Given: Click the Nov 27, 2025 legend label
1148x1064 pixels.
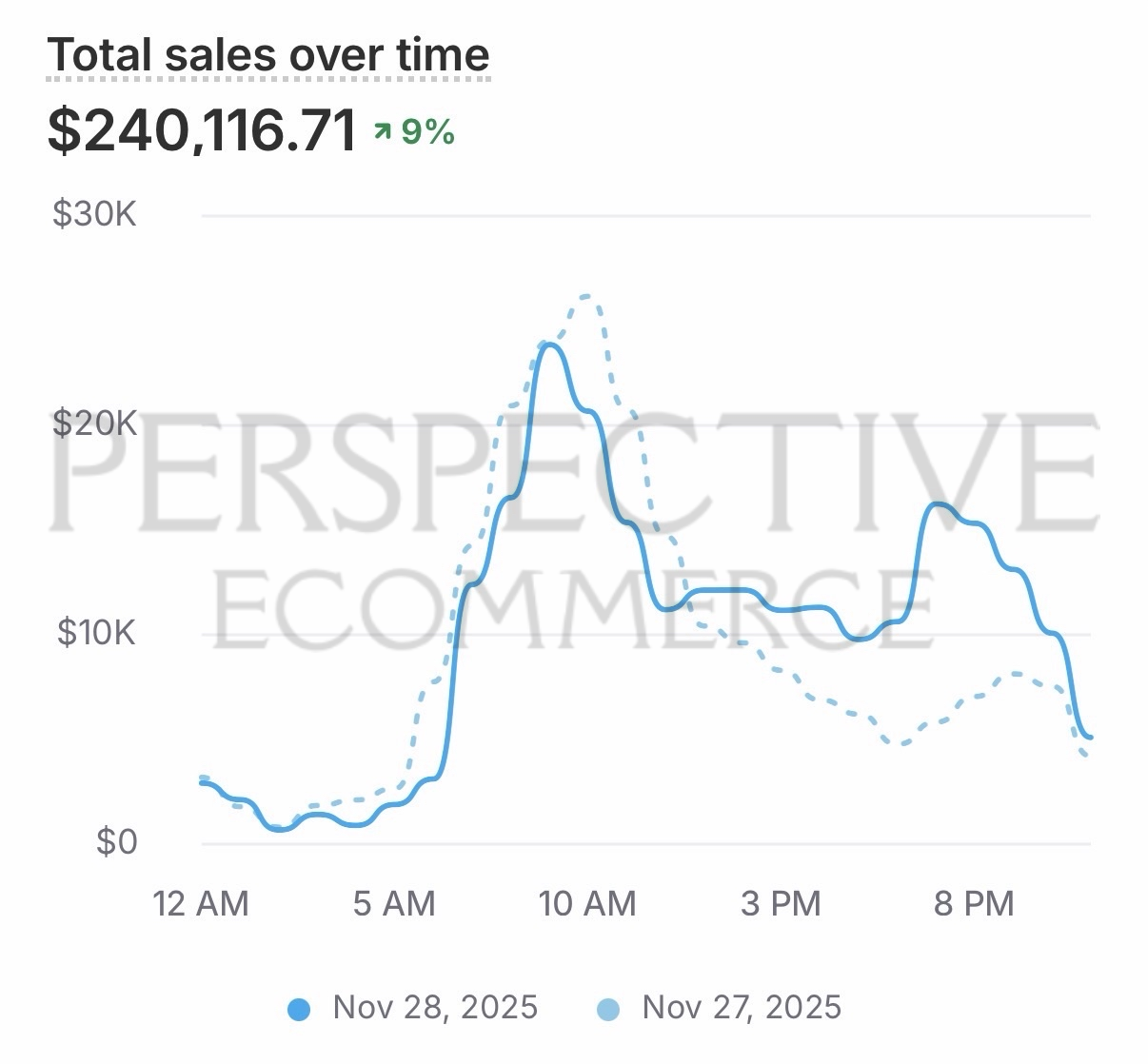Looking at the screenshot, I should click(742, 1007).
